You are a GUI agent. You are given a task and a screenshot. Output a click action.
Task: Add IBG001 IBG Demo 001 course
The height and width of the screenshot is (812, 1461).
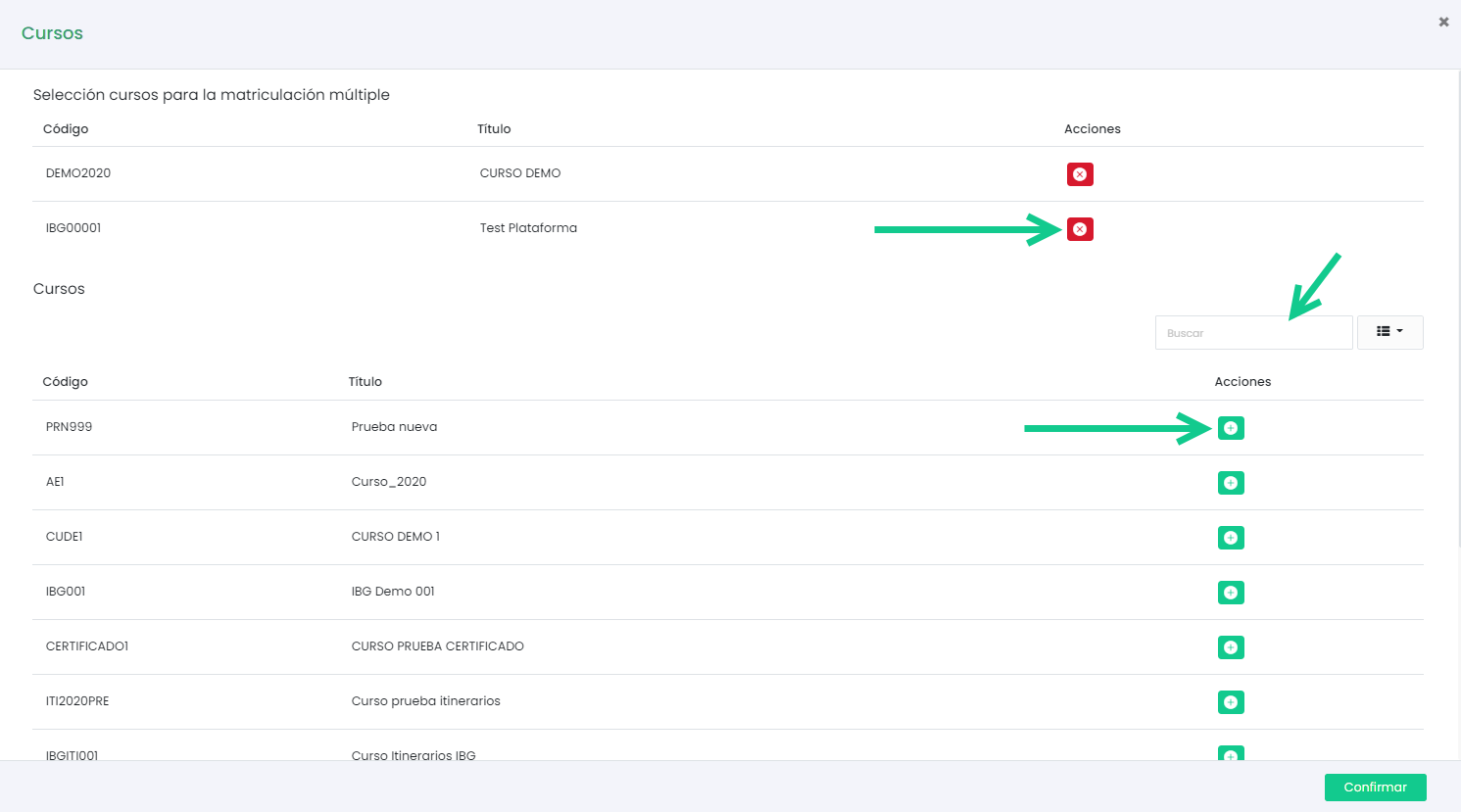point(1230,593)
